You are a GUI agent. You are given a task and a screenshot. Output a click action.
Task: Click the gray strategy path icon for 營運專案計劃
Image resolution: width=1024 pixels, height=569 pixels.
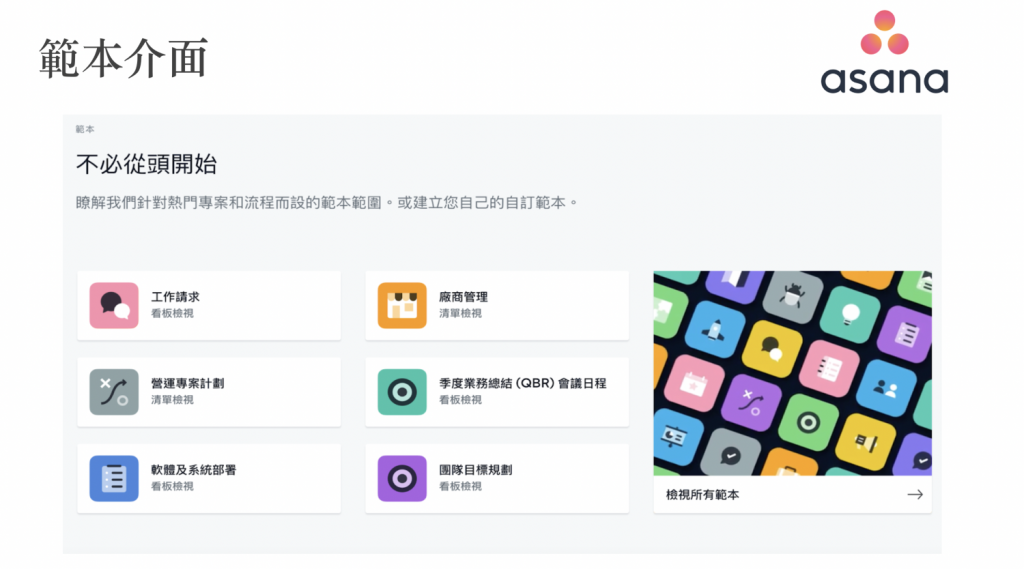(114, 391)
